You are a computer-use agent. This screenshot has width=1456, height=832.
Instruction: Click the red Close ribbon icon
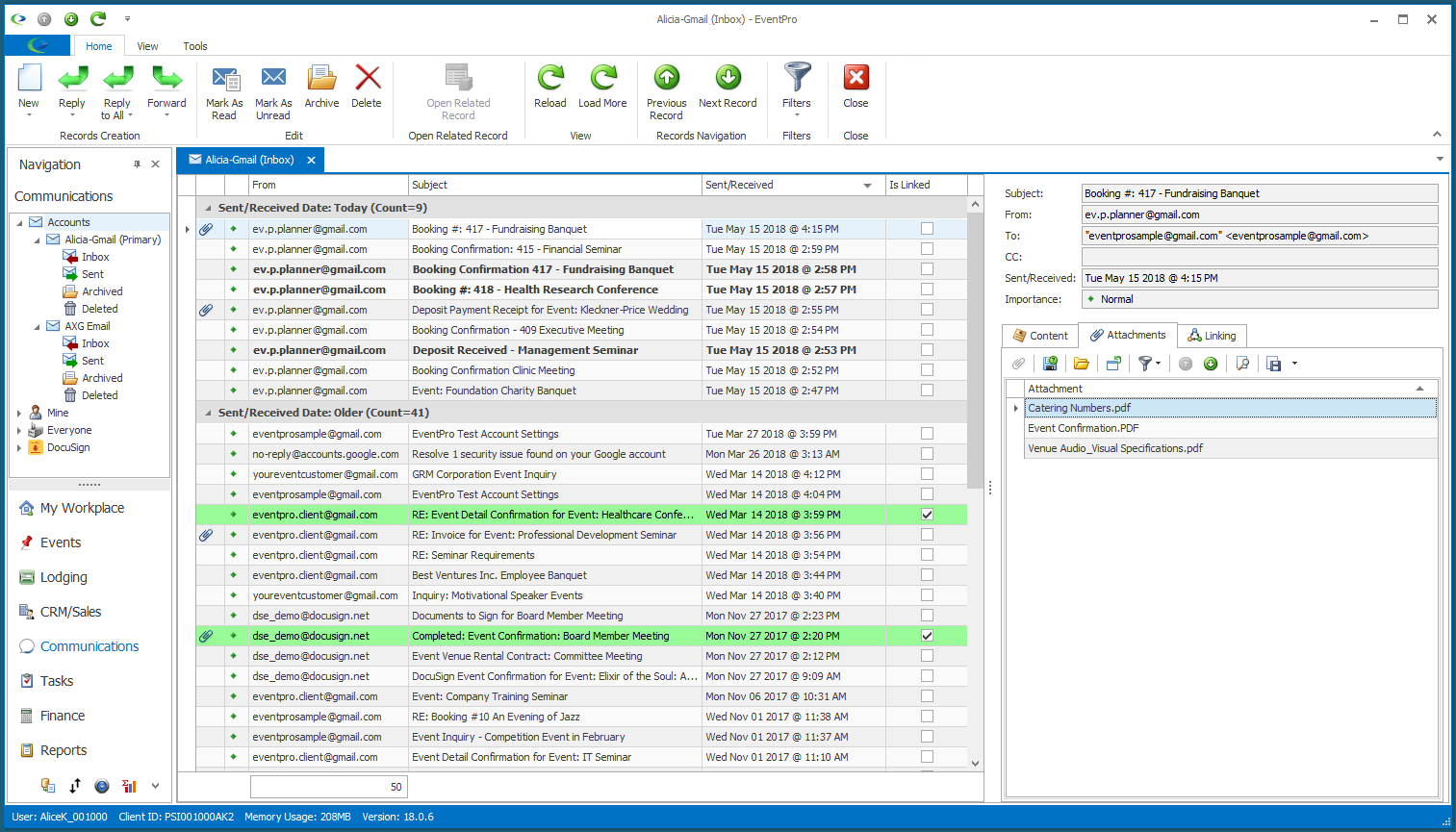click(856, 78)
